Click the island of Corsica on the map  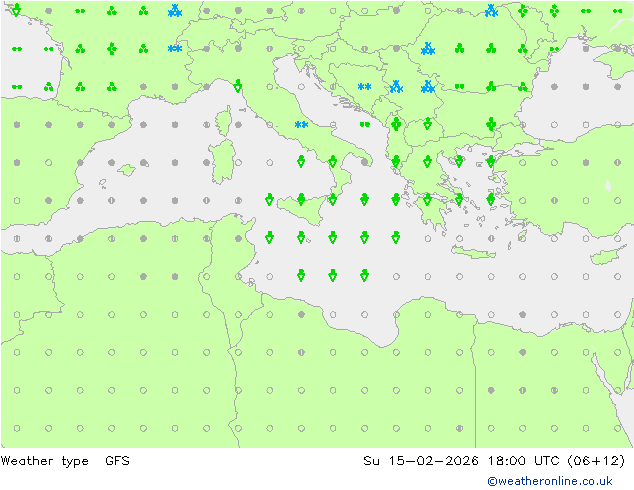pyautogui.click(x=224, y=120)
